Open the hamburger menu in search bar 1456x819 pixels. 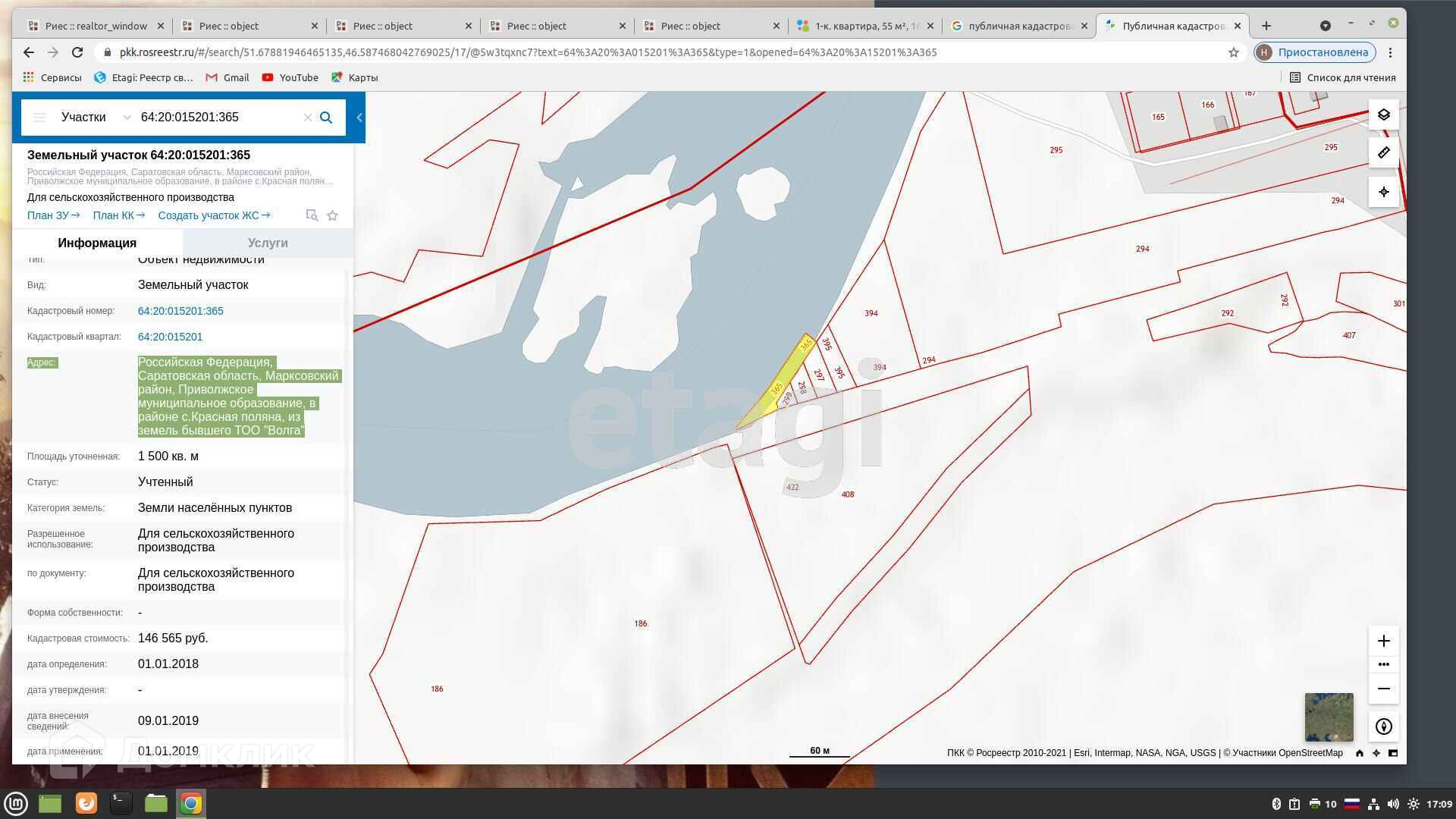click(x=39, y=118)
